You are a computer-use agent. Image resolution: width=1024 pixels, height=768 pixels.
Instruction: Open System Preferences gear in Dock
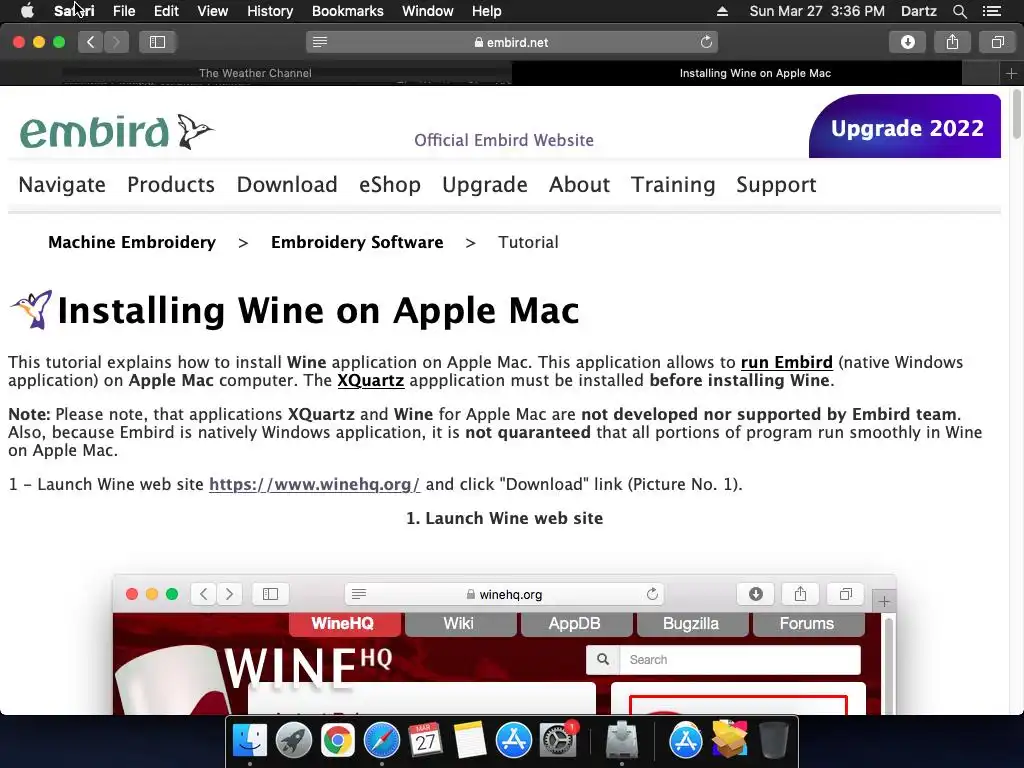coord(558,740)
